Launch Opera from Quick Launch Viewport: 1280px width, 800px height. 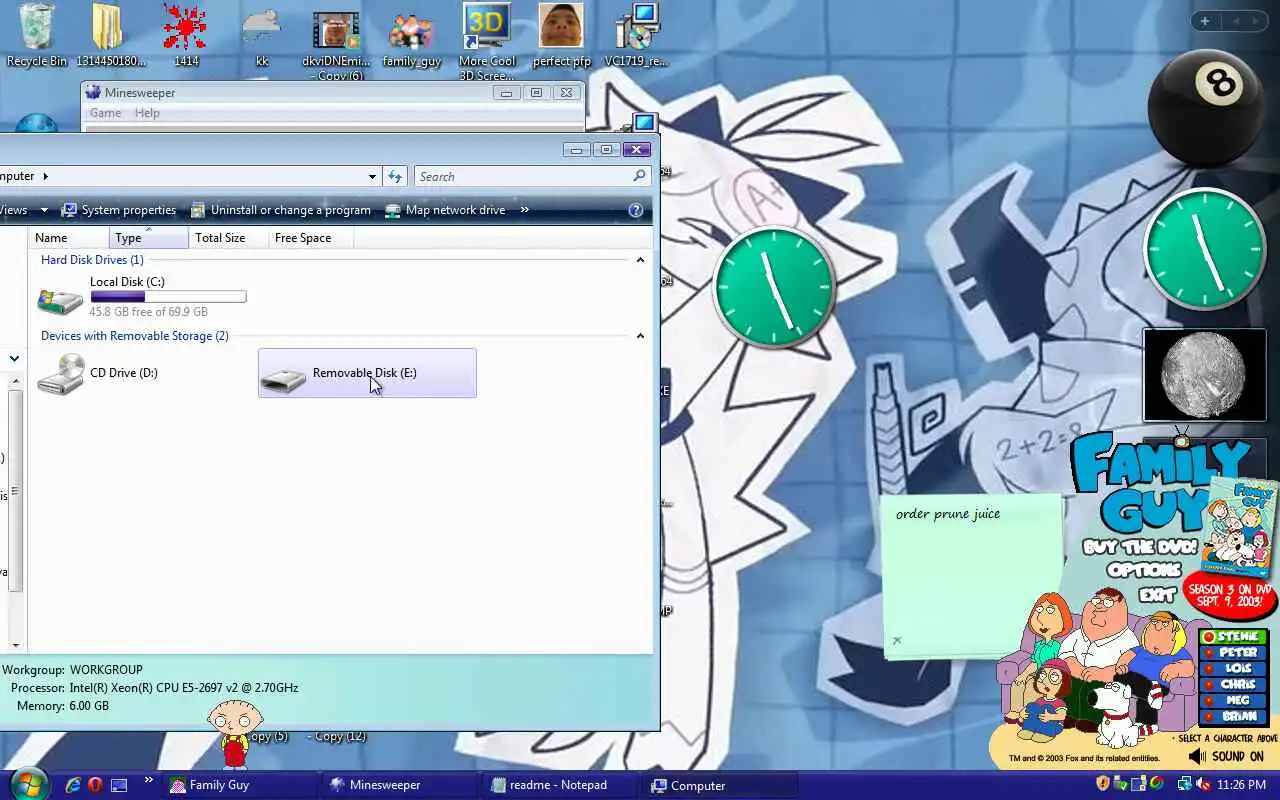(x=96, y=785)
